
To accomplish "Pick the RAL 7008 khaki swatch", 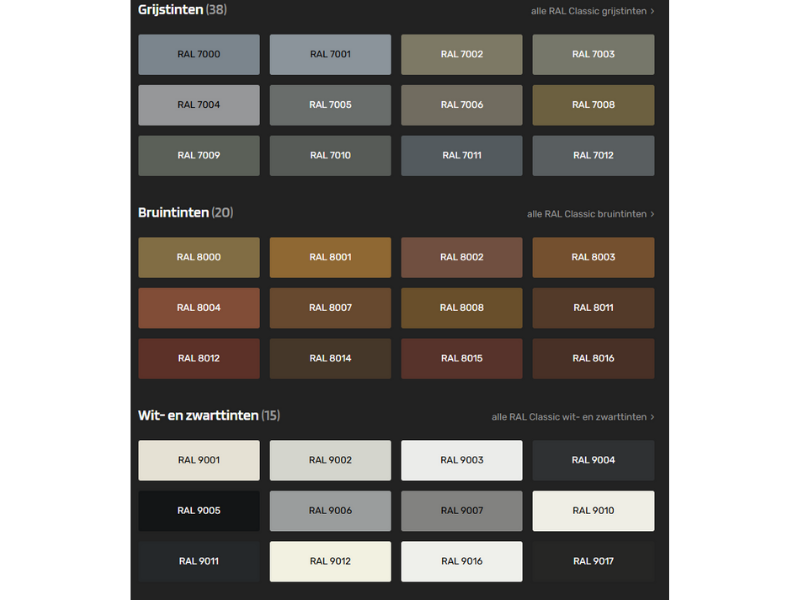I will pyautogui.click(x=593, y=105).
